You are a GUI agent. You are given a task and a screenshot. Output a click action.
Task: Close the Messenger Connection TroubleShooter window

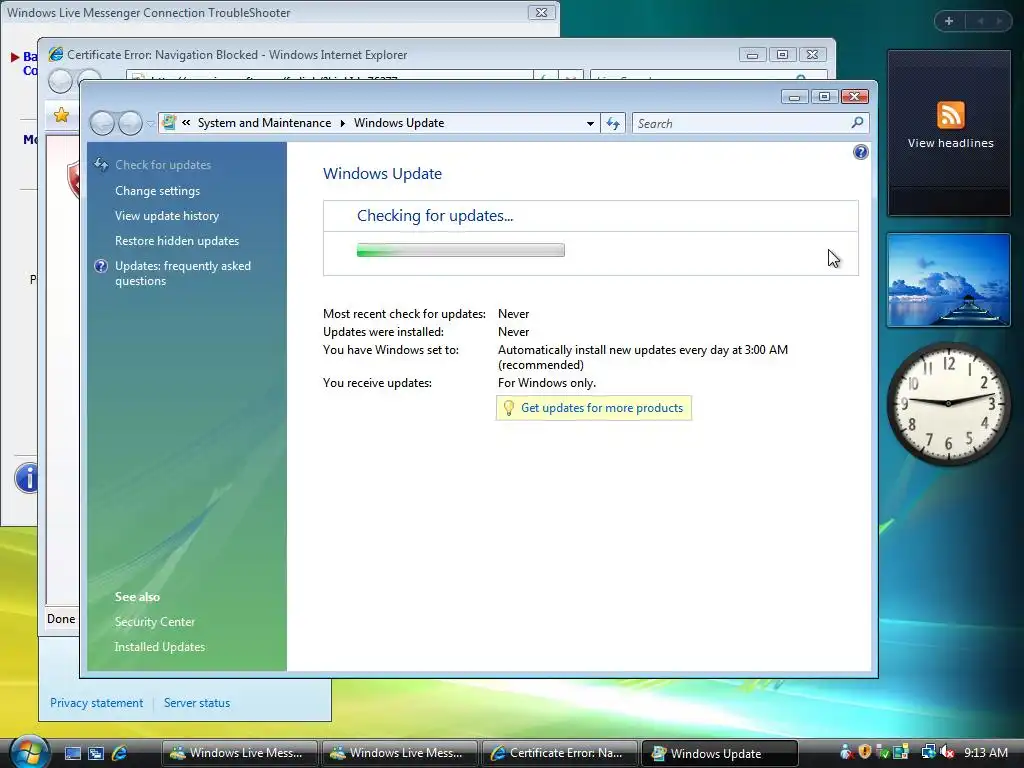541,12
